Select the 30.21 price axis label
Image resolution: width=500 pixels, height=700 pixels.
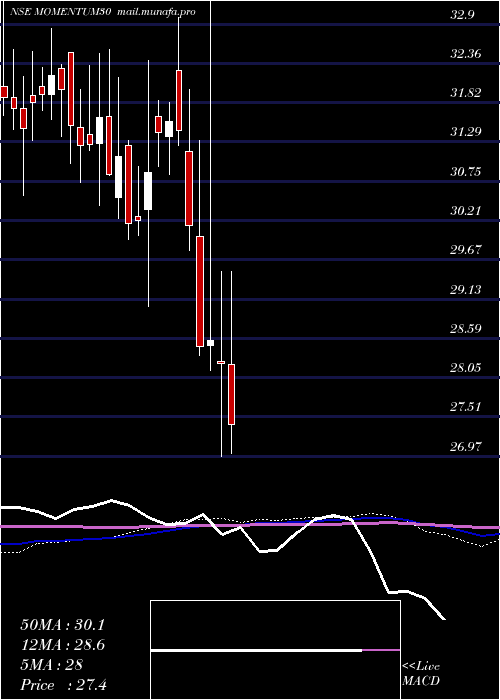(466, 210)
